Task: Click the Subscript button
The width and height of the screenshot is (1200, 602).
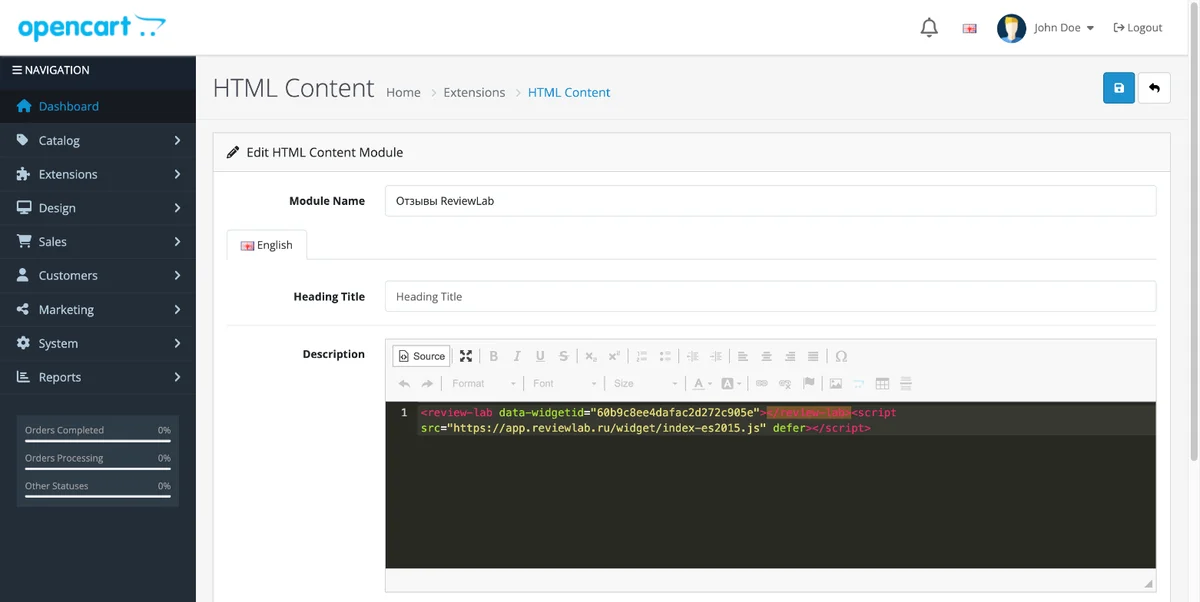Action: pos(591,356)
